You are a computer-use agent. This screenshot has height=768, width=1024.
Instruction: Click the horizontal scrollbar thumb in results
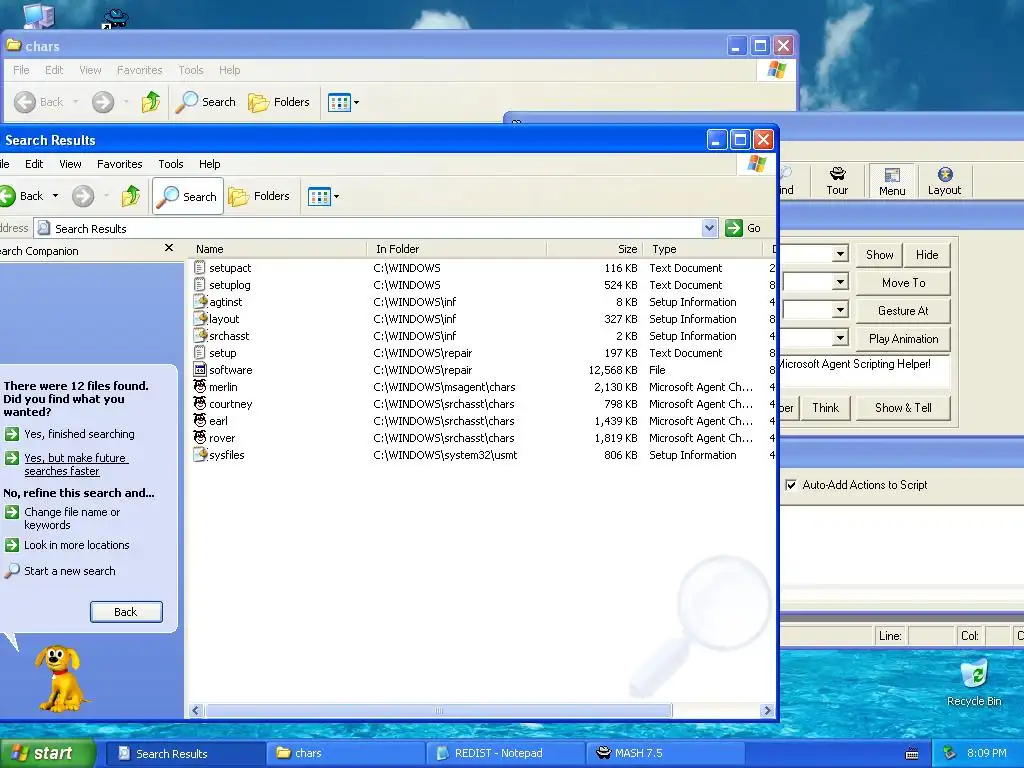click(438, 711)
